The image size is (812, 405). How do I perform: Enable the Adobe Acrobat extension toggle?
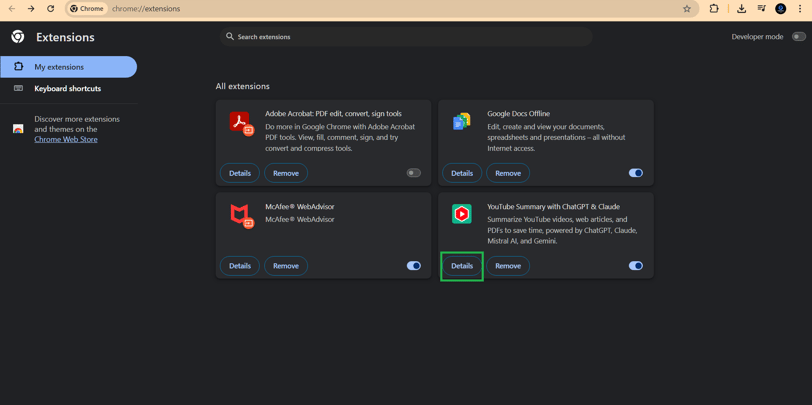point(414,173)
